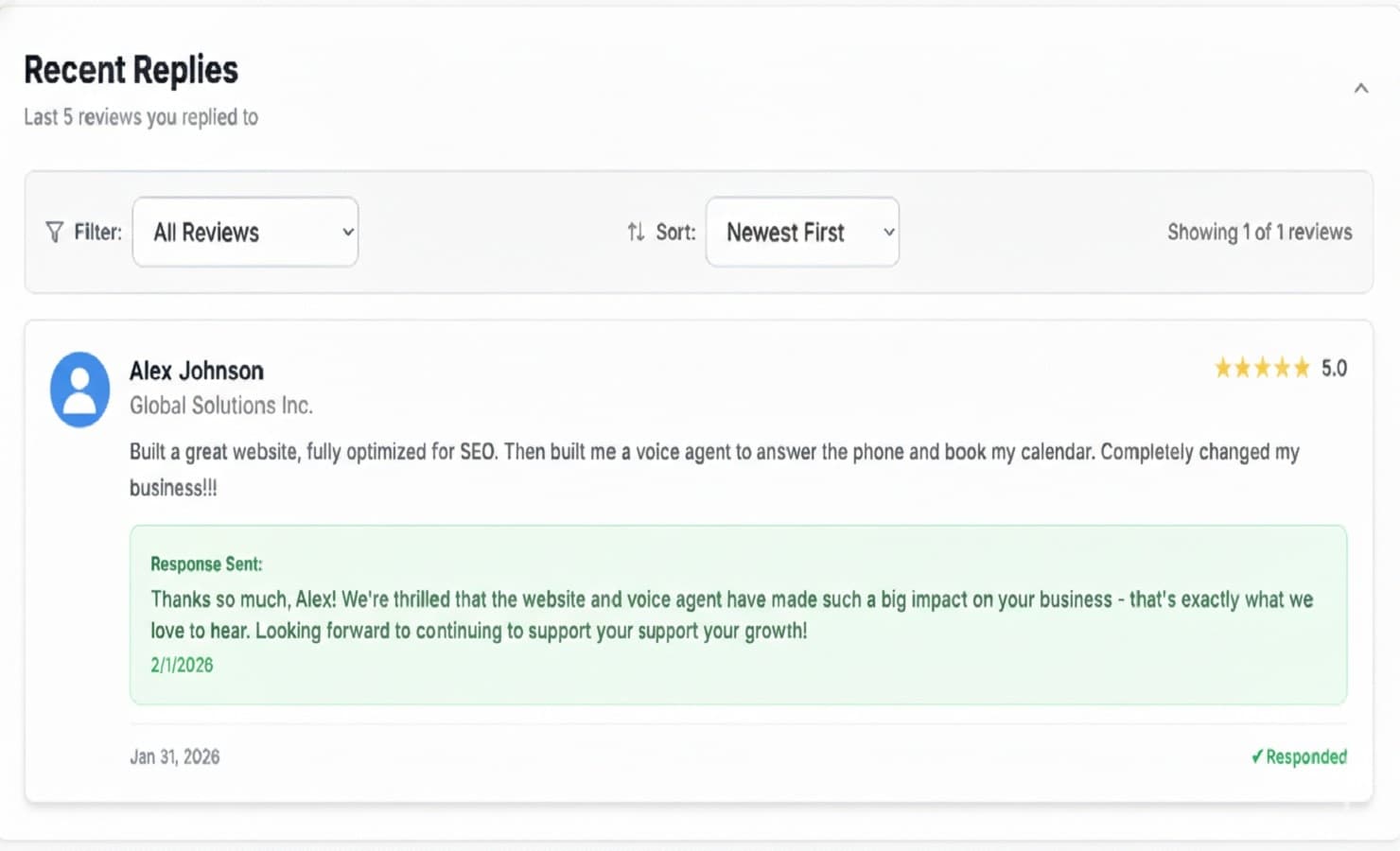This screenshot has height=851, width=1400.
Task: Click the Jan 31, 2026 review date
Action: coord(174,755)
